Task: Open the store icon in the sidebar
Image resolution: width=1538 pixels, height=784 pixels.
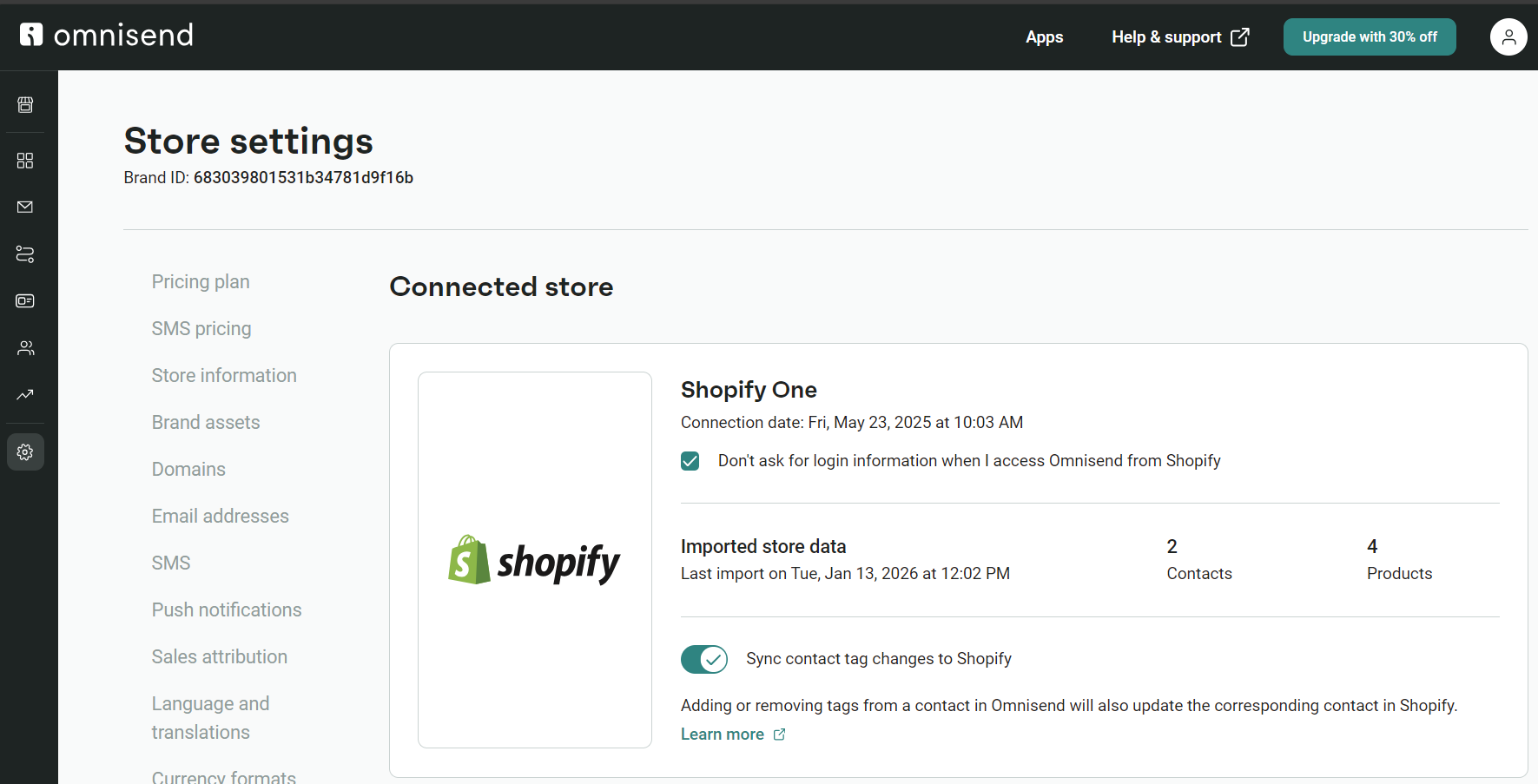Action: tap(25, 104)
